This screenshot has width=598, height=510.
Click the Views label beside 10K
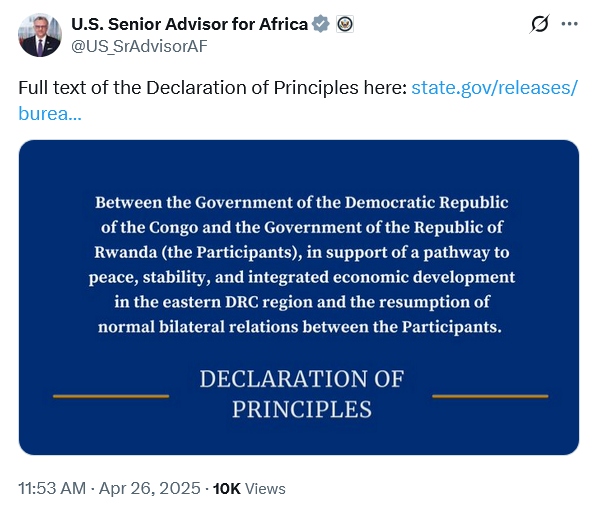[265, 489]
